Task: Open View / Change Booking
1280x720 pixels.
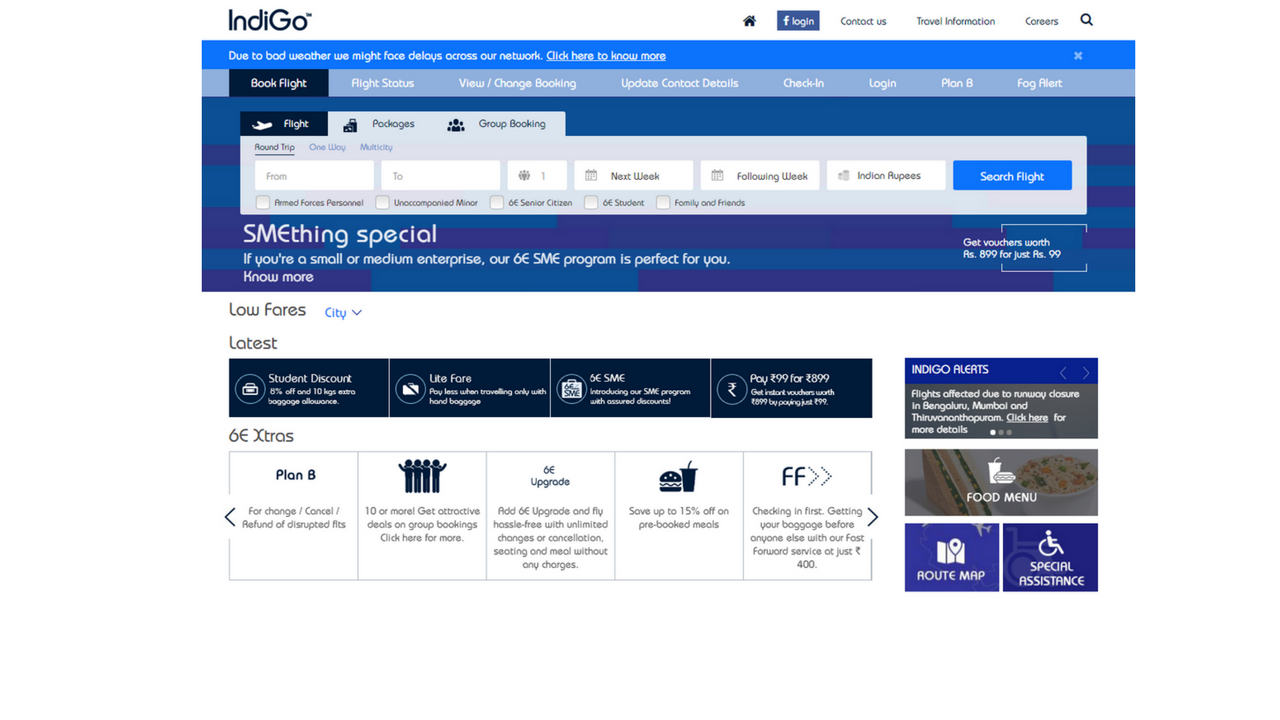Action: [517, 83]
